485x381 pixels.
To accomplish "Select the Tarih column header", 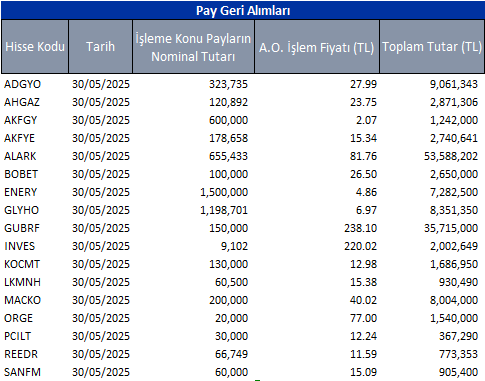I will pos(100,46).
